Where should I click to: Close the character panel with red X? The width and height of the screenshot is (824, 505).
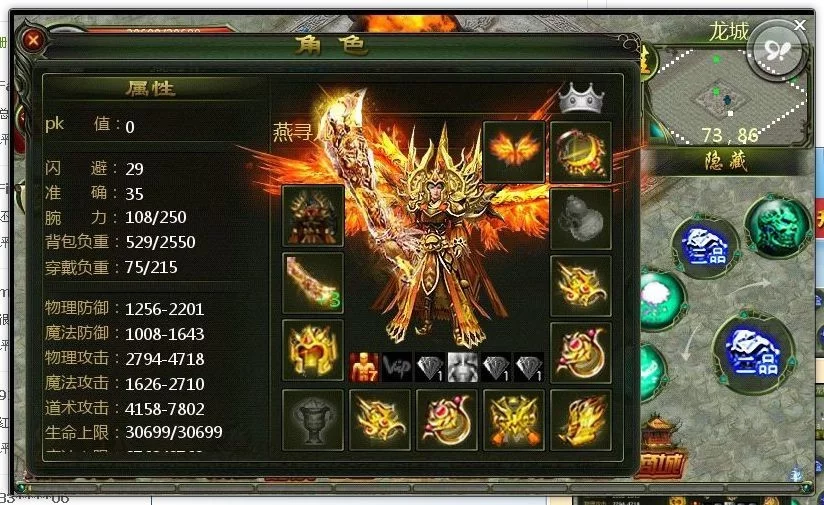[x=33, y=40]
